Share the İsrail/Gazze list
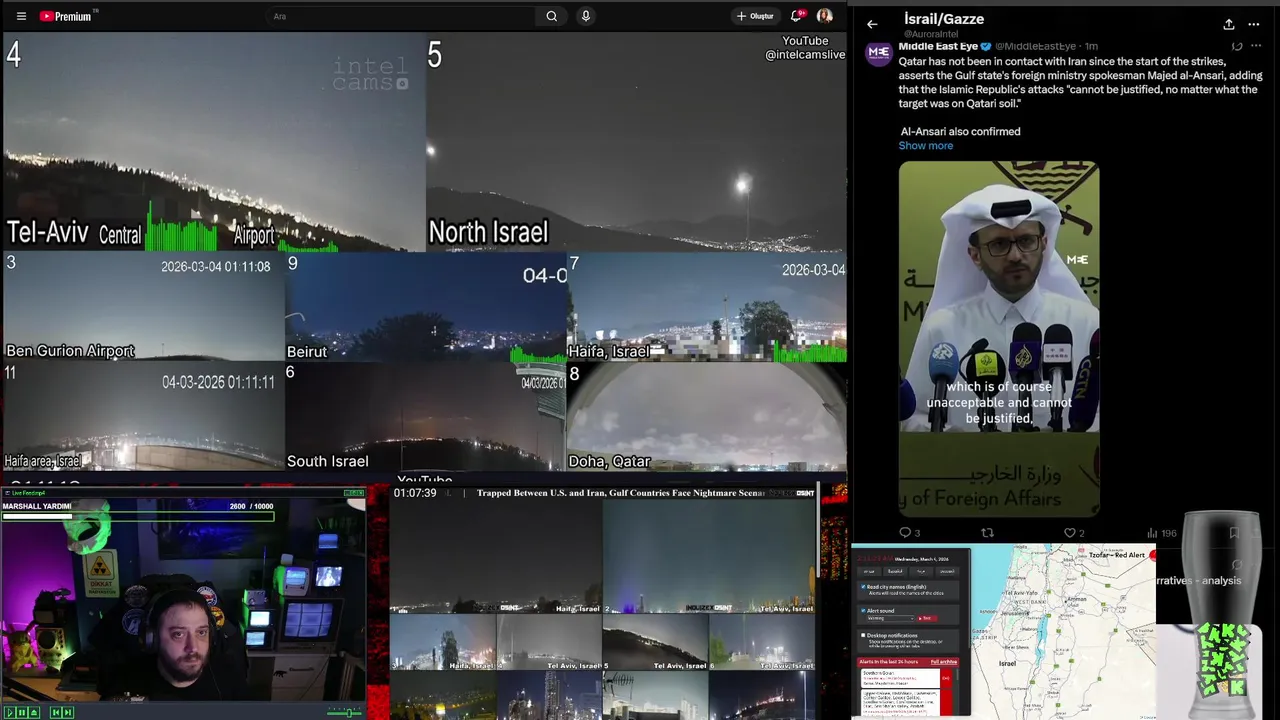 pyautogui.click(x=1228, y=24)
